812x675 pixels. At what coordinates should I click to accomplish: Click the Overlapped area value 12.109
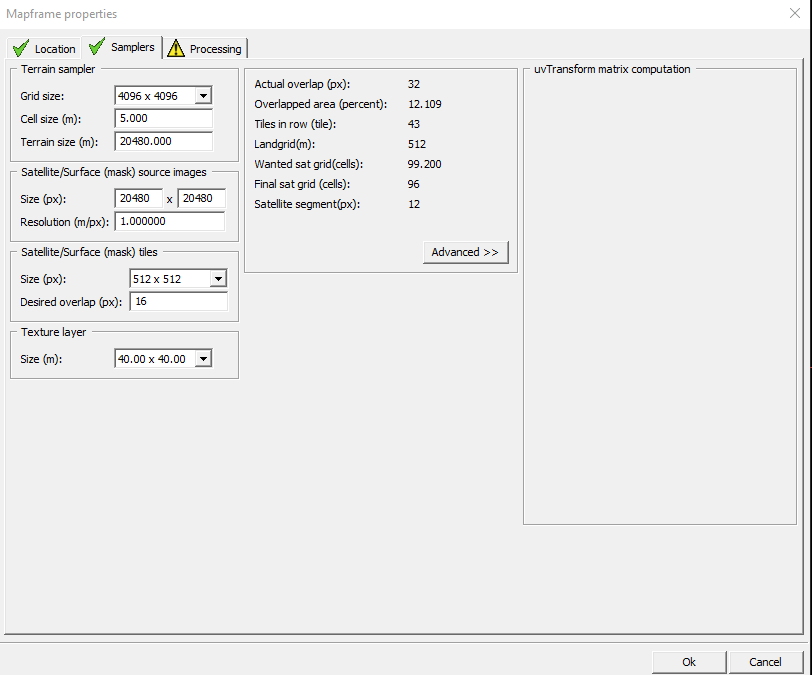425,104
